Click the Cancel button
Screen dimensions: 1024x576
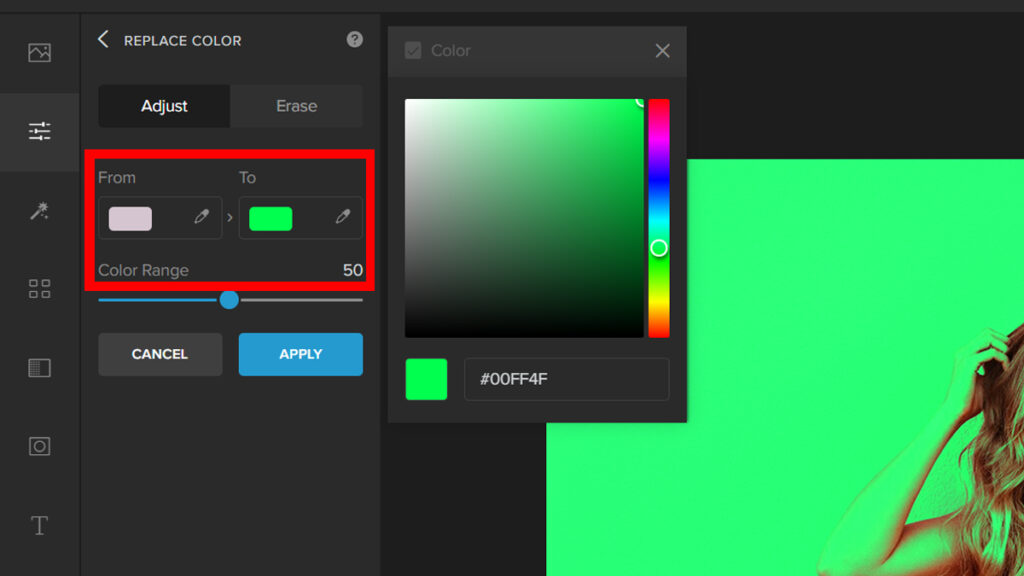pos(160,354)
